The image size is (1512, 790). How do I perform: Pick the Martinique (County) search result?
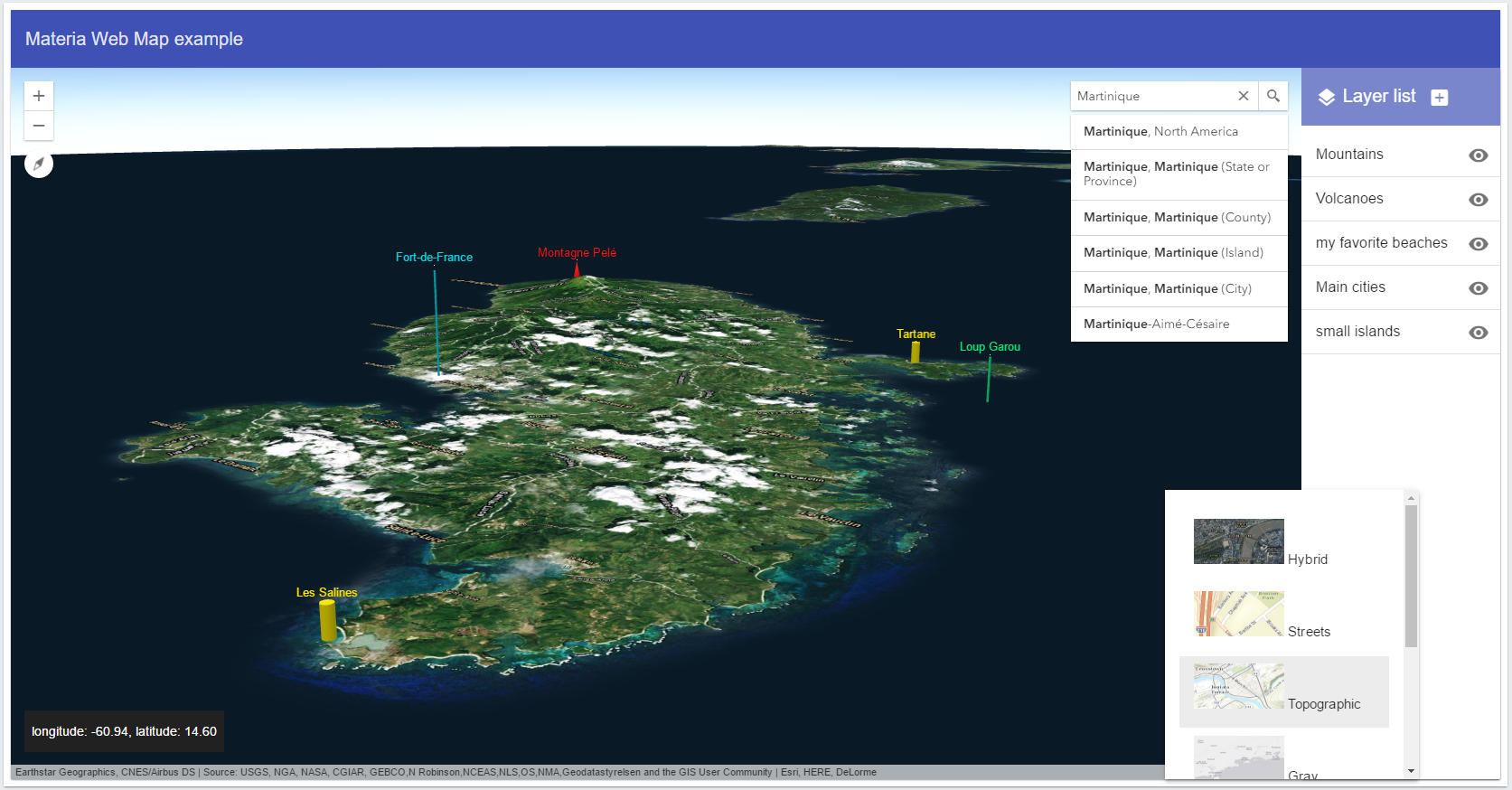click(1179, 218)
